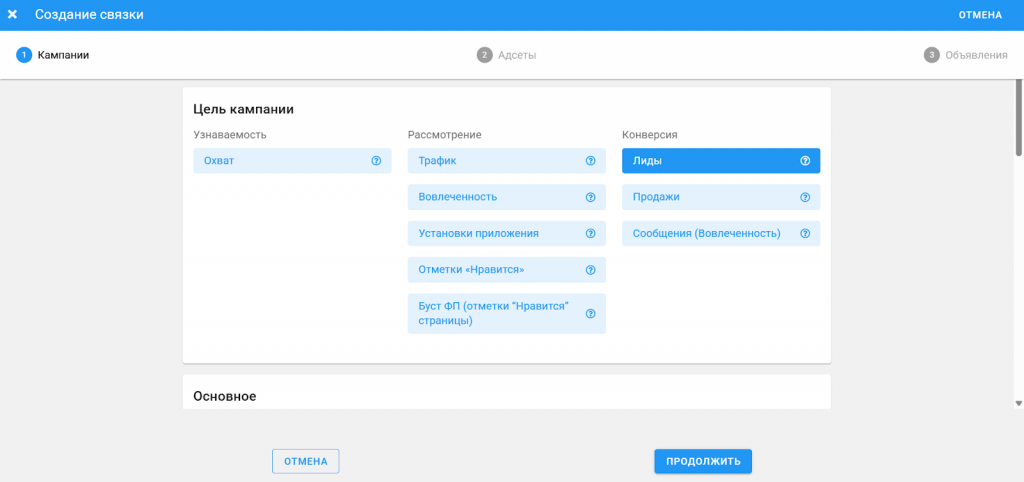1024x482 pixels.
Task: Open the help icon beside Вовлеченность
Action: 590,197
